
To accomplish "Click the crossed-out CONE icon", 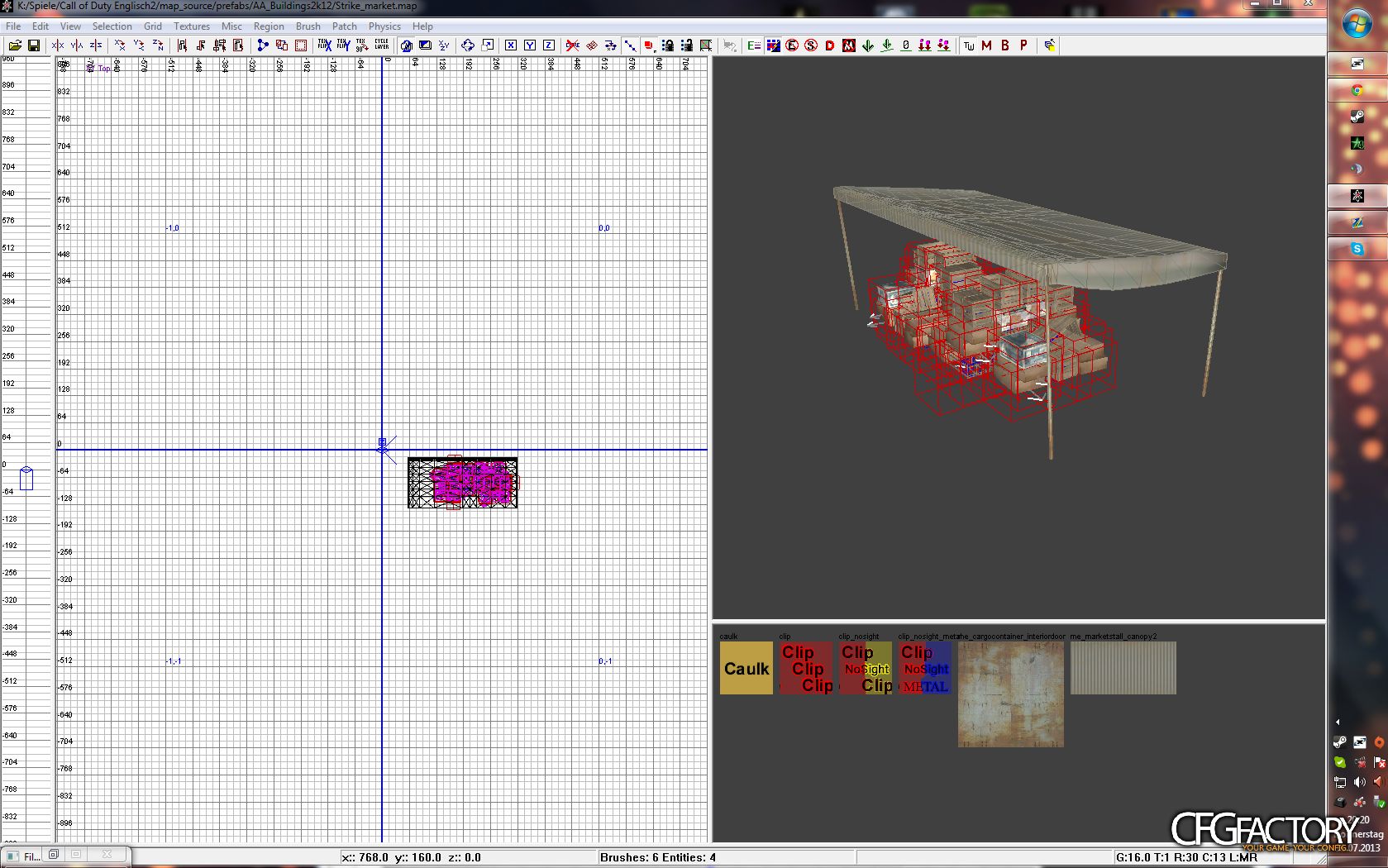I will (x=573, y=45).
